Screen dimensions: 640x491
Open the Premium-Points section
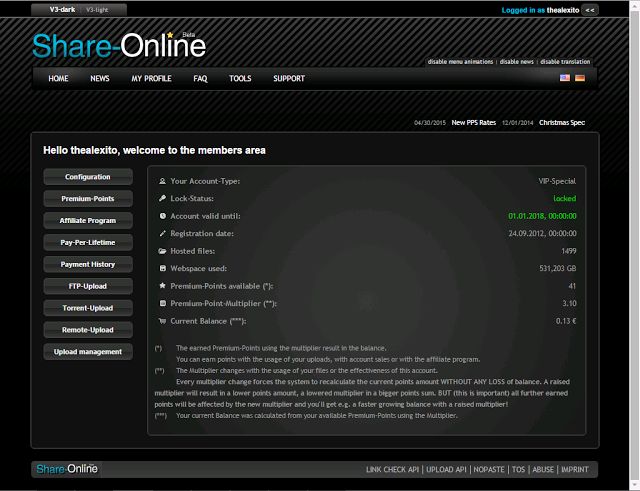point(88,199)
